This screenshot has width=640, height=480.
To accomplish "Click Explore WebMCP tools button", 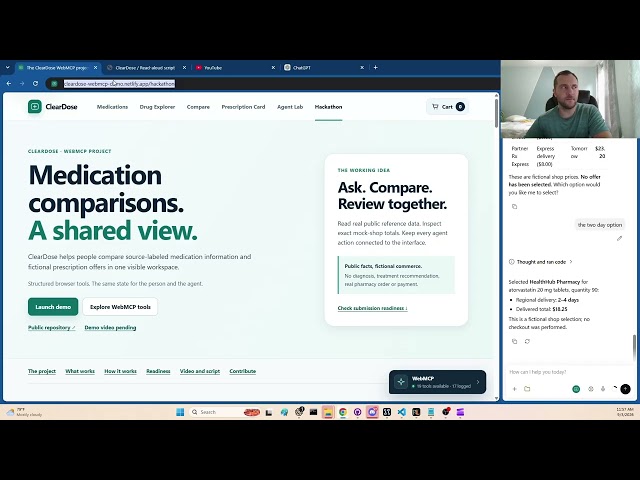I will [x=120, y=307].
